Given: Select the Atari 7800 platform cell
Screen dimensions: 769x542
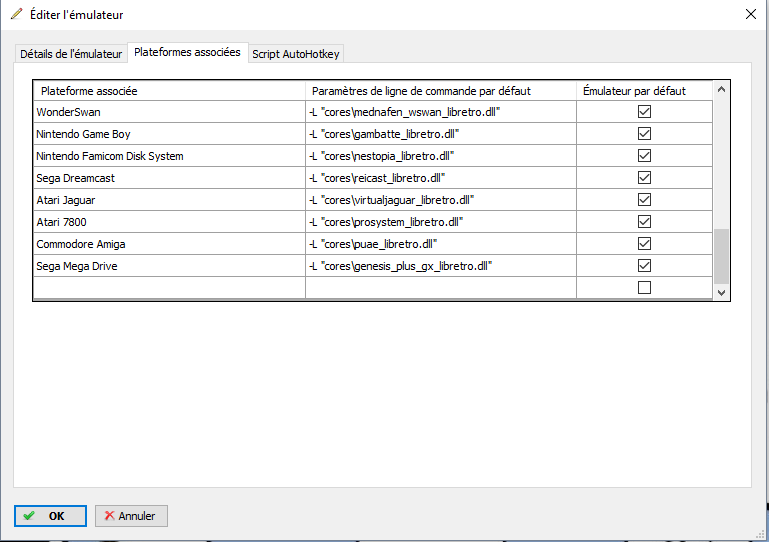Looking at the screenshot, I should pos(170,222).
